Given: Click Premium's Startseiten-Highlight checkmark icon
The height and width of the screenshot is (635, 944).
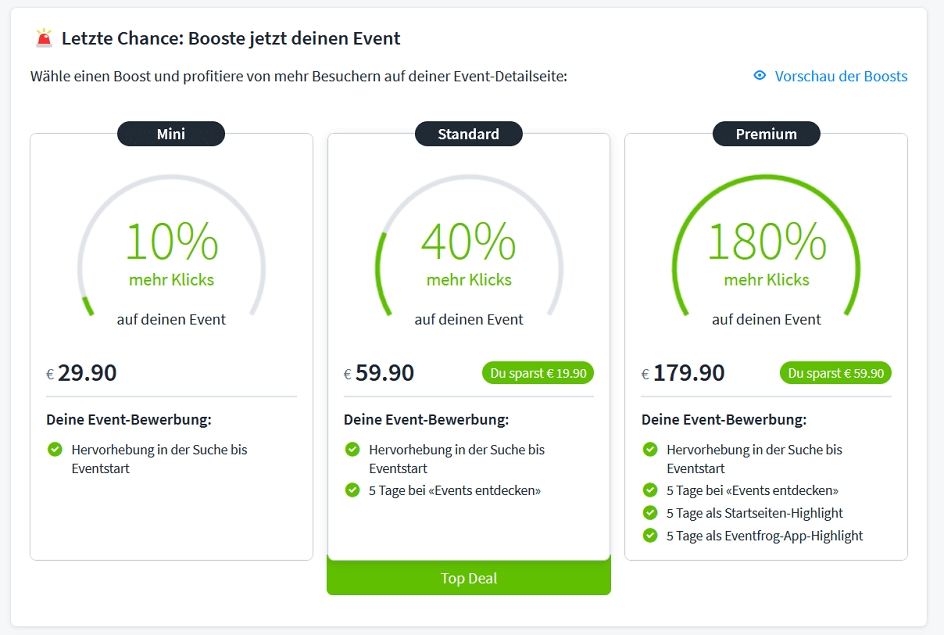Looking at the screenshot, I should point(650,513).
